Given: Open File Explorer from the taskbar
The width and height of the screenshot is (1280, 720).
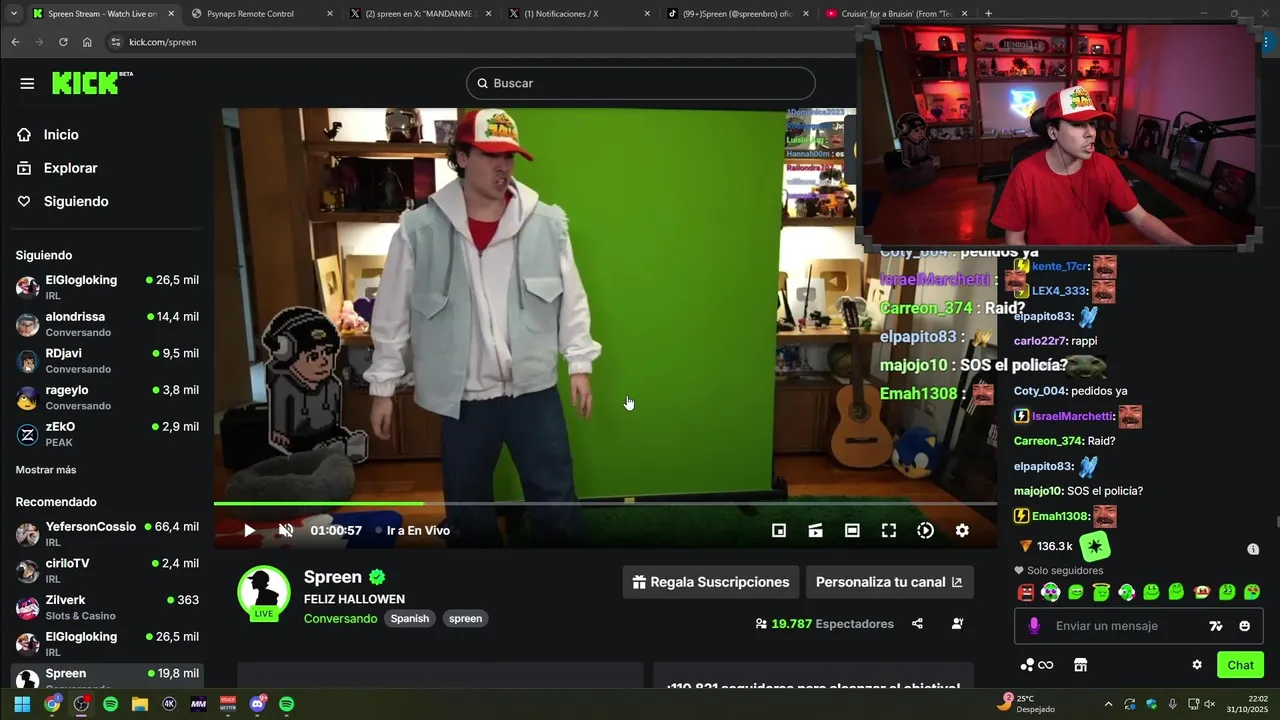Looking at the screenshot, I should (x=140, y=704).
